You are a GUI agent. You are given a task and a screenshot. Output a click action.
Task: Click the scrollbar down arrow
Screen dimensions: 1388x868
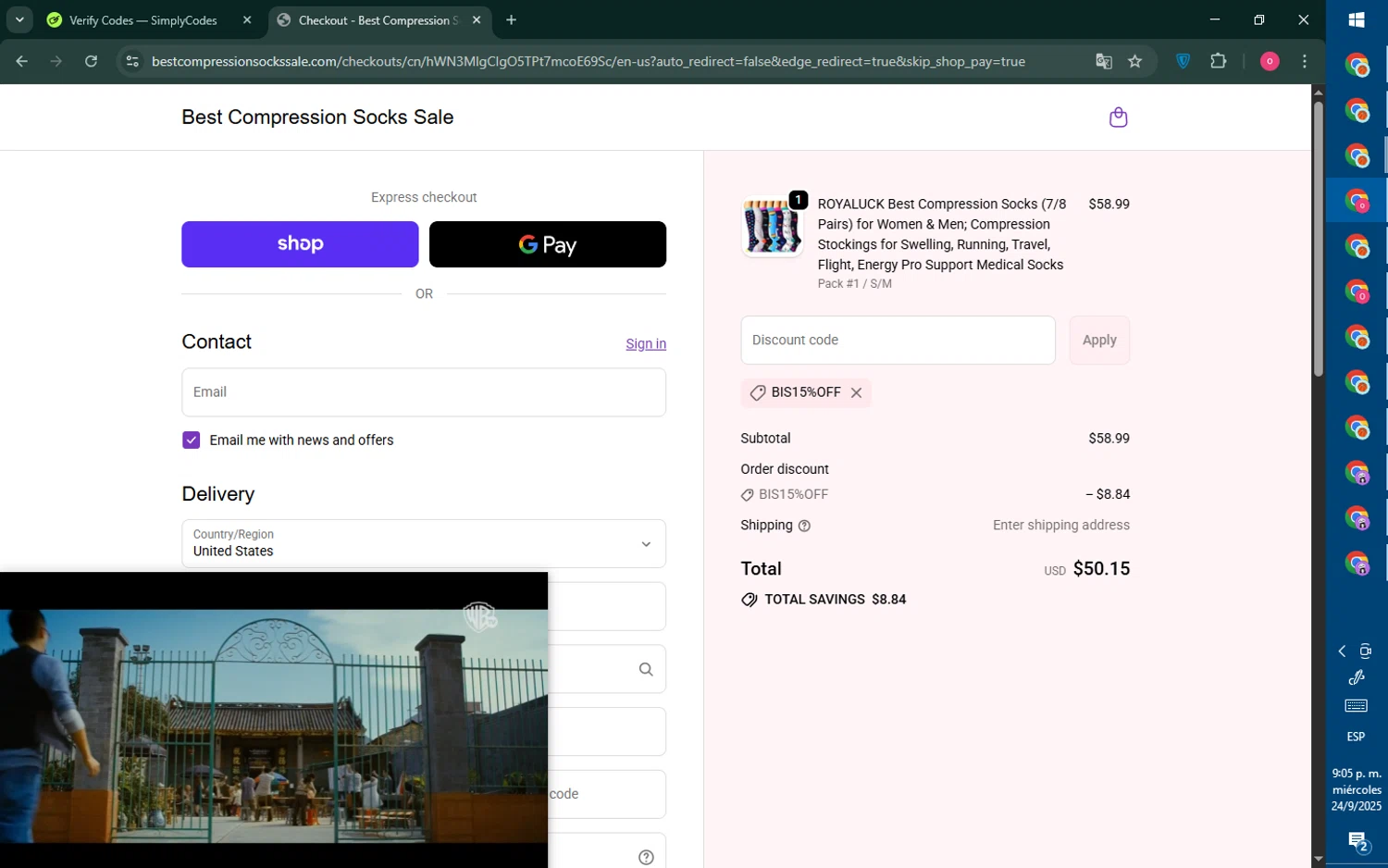tap(1318, 860)
